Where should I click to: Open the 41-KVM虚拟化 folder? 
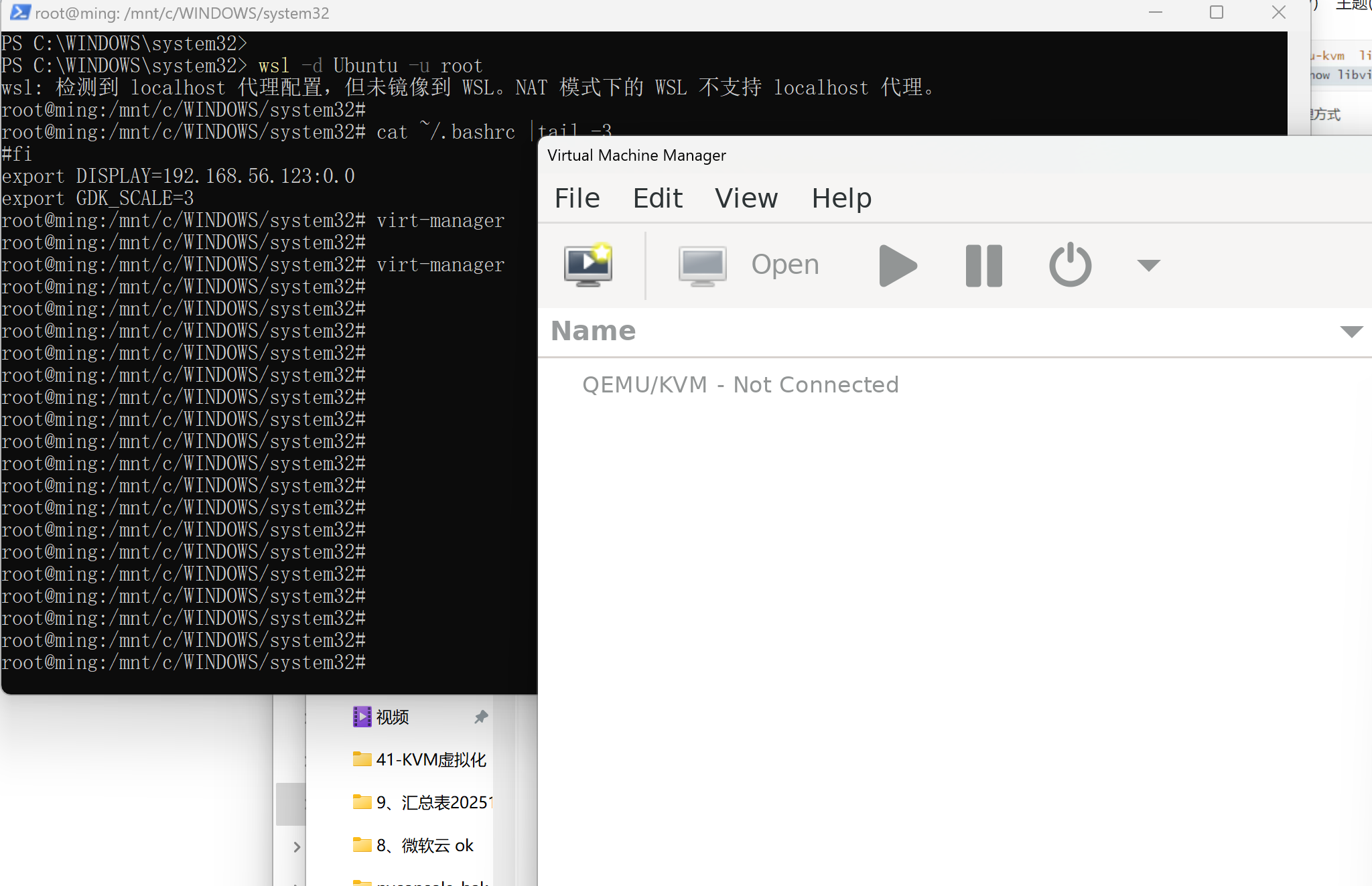click(430, 759)
